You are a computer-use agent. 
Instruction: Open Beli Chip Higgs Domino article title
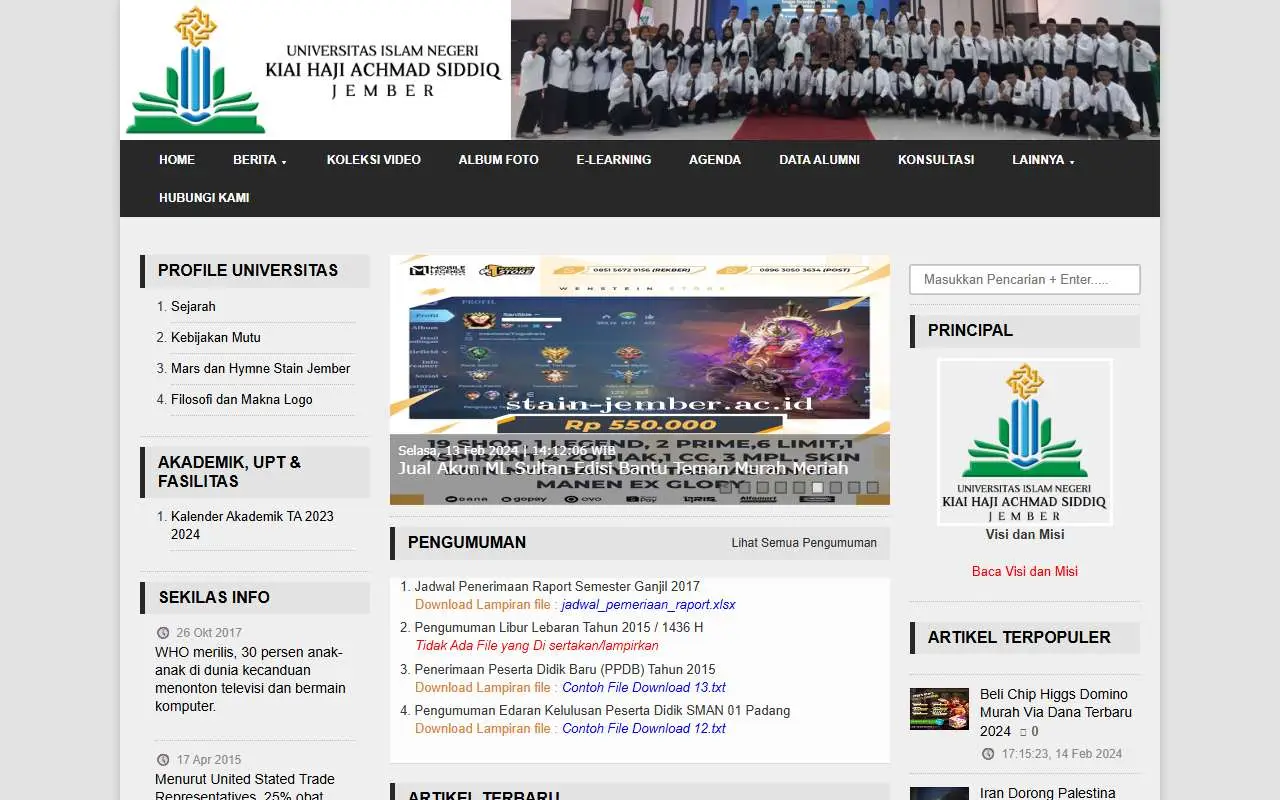click(1054, 712)
